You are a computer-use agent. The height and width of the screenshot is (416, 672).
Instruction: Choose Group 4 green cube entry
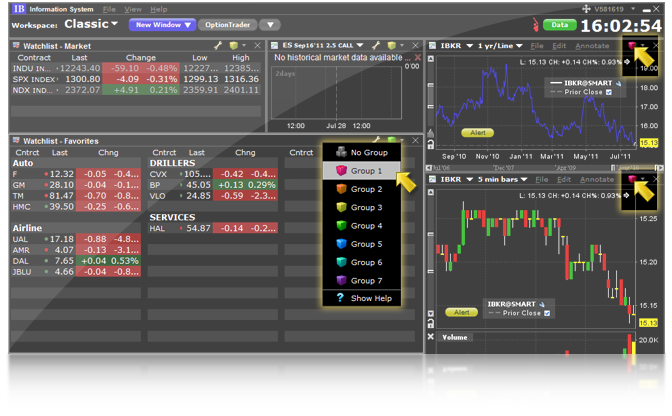coord(362,226)
